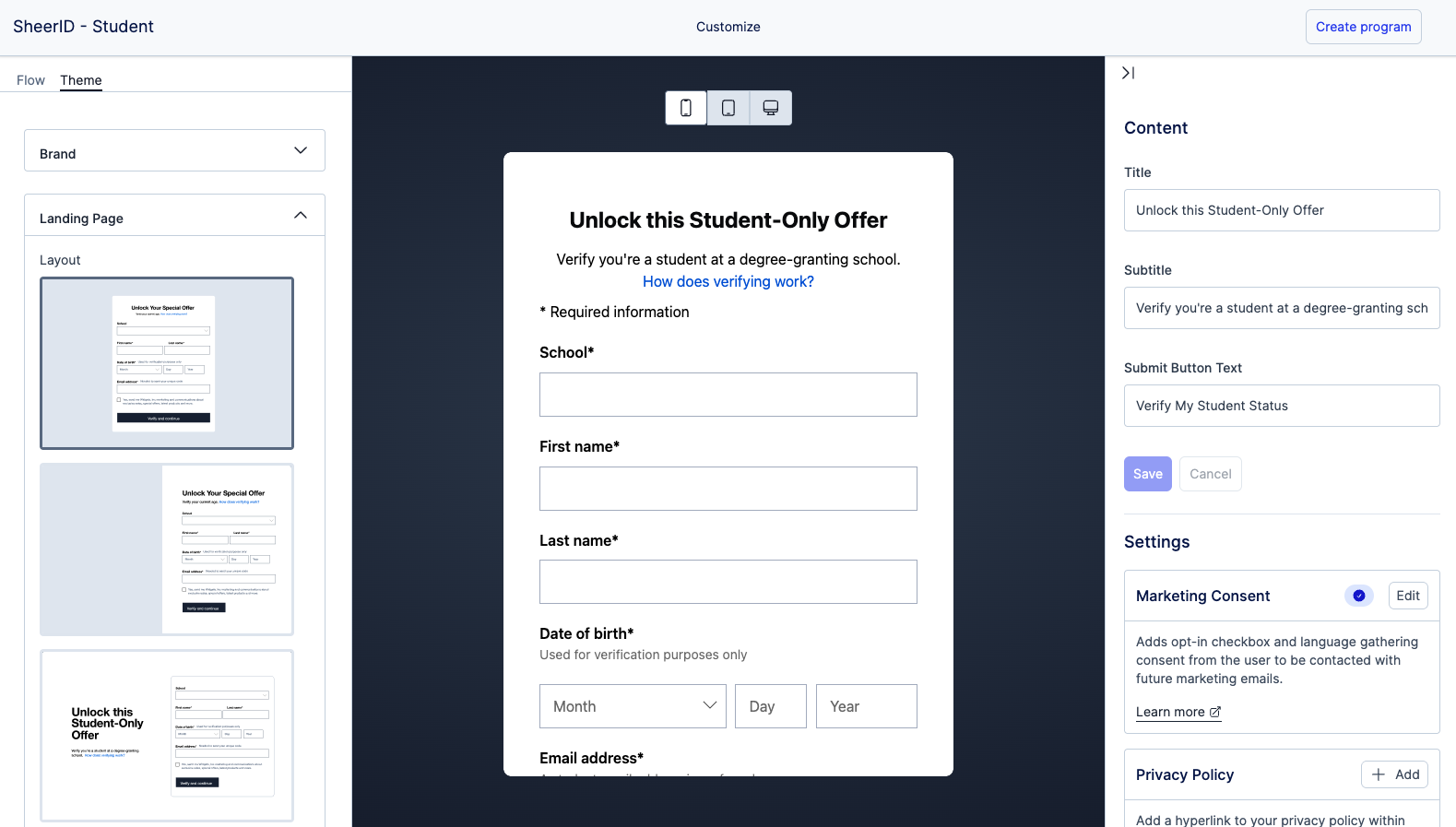Choose the right-aligned form layout thumbnail

click(167, 549)
